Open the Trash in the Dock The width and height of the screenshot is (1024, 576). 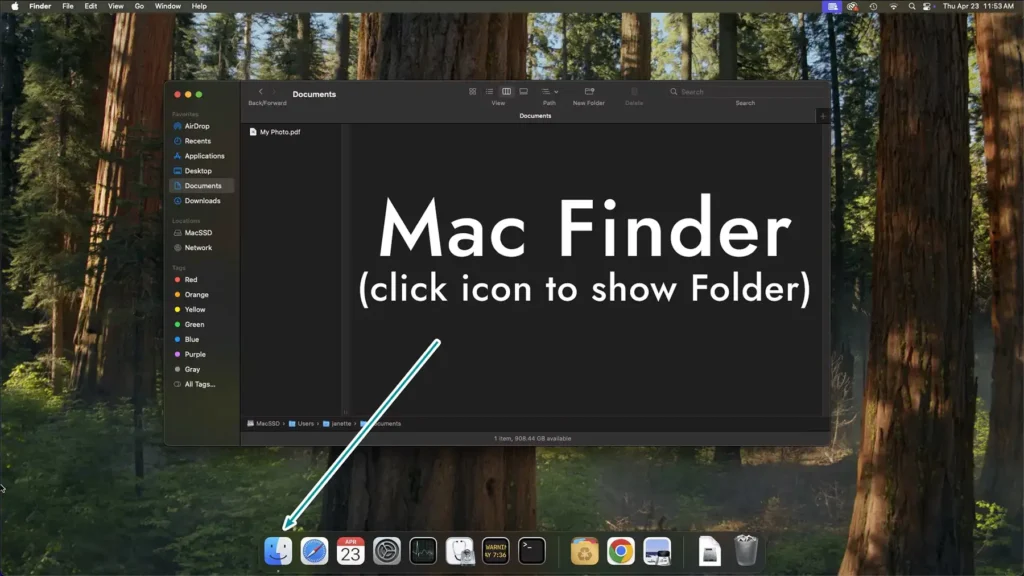click(x=743, y=550)
